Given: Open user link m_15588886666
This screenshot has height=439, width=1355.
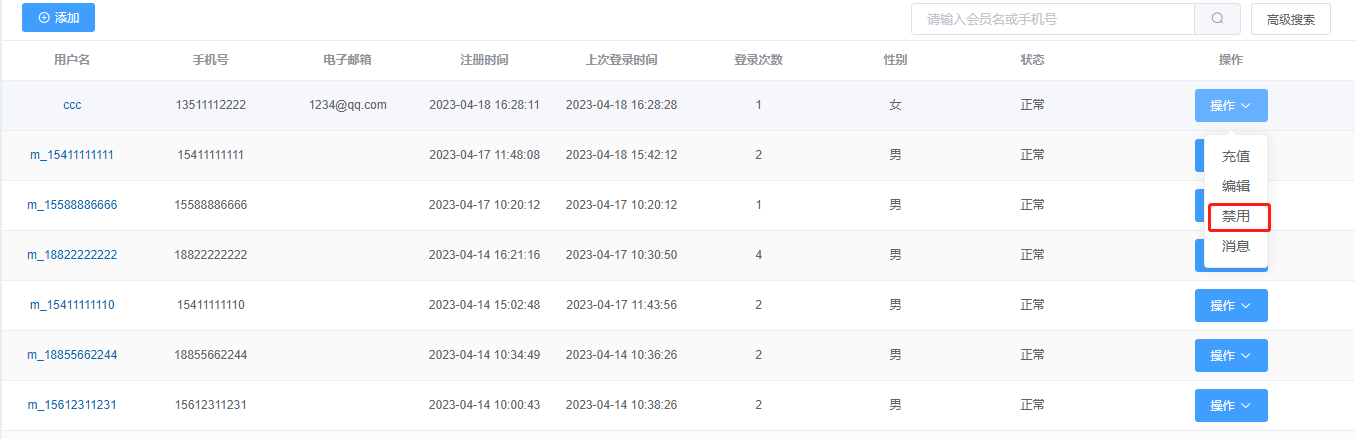Looking at the screenshot, I should (x=72, y=205).
